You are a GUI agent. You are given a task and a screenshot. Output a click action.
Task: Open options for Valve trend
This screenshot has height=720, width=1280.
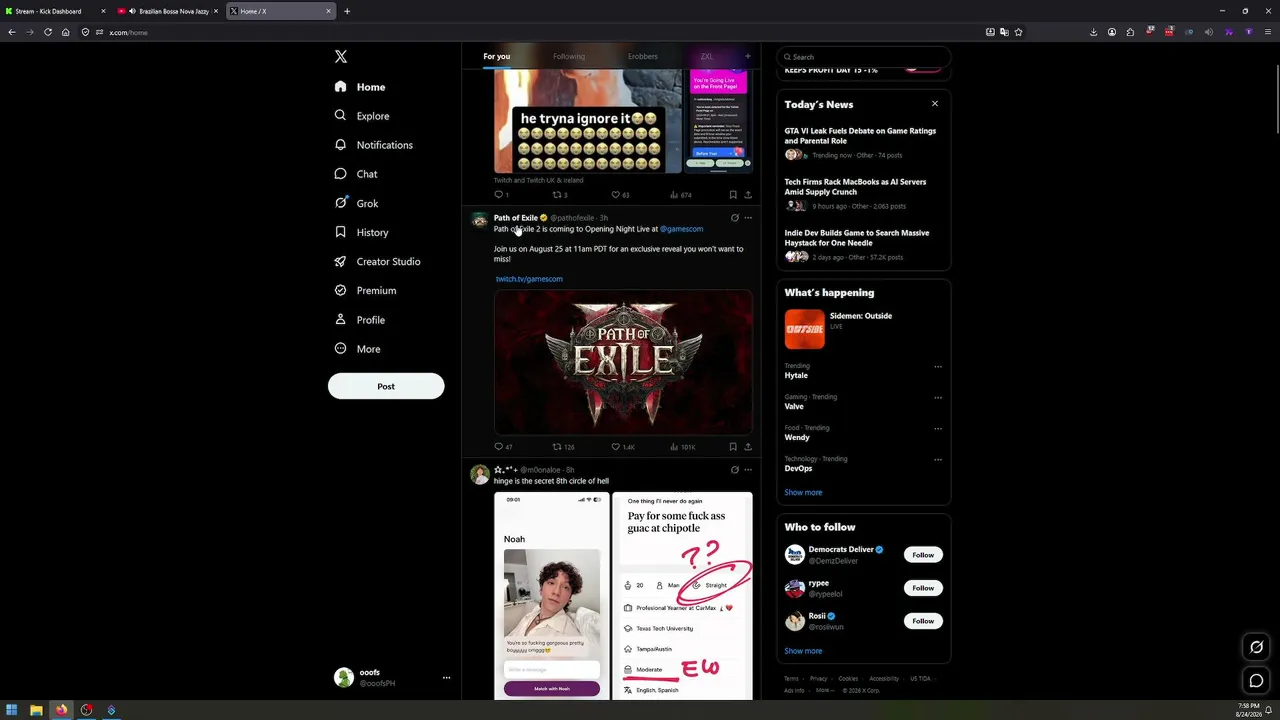pos(938,398)
